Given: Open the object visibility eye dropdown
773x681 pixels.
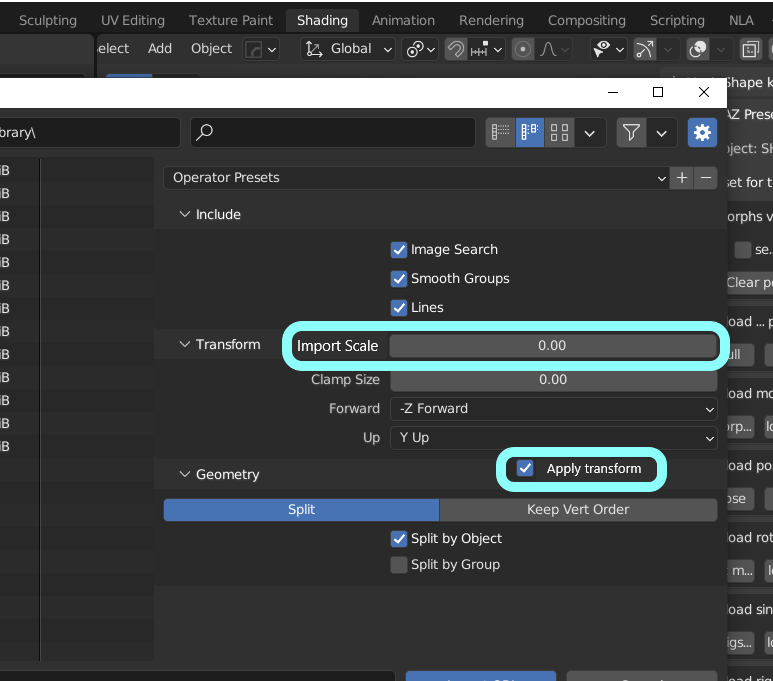Looking at the screenshot, I should pyautogui.click(x=609, y=49).
